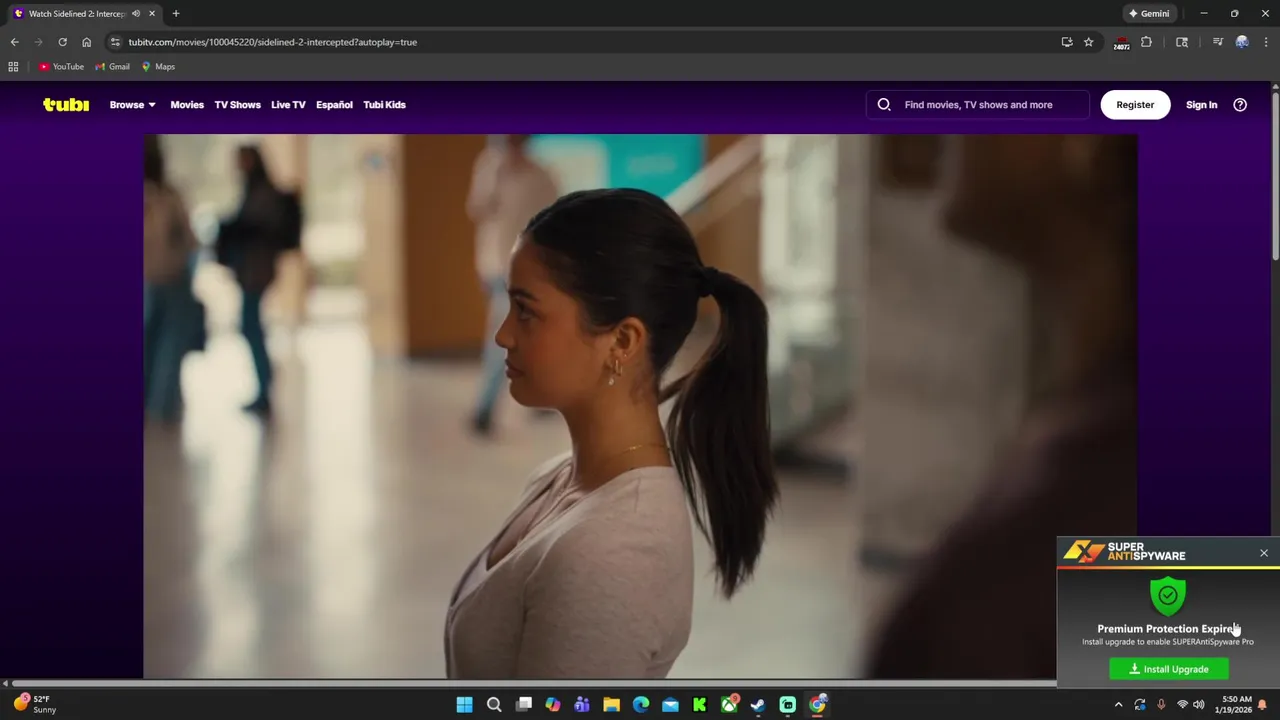Click the Find movies search field

pos(978,104)
